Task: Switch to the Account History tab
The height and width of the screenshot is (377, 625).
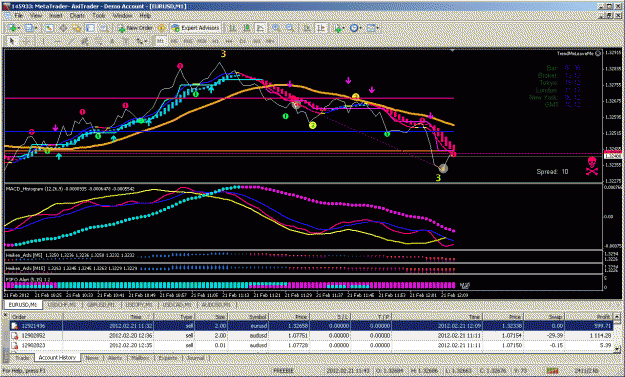Action: [x=57, y=357]
